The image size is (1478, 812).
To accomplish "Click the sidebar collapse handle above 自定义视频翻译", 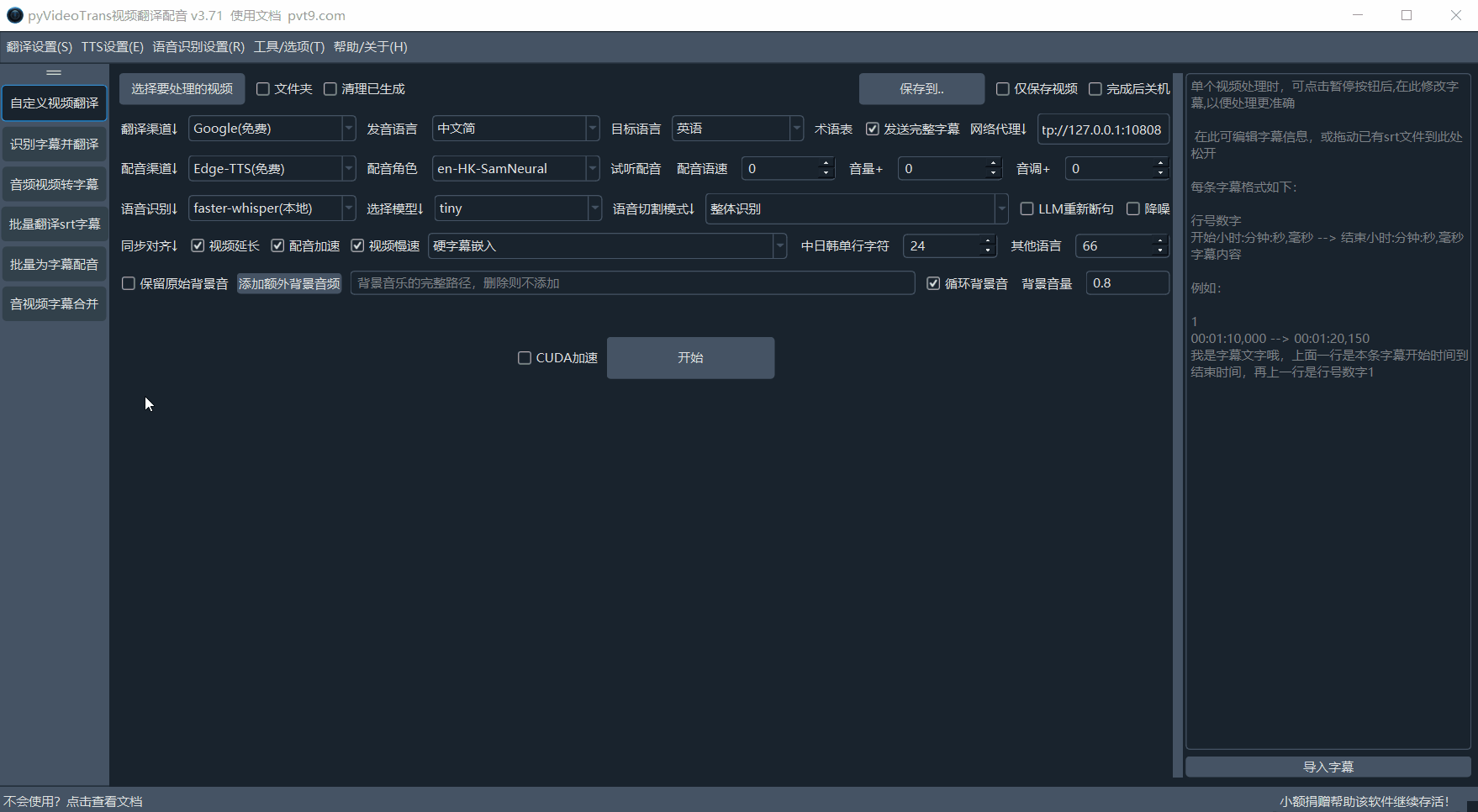I will [54, 73].
